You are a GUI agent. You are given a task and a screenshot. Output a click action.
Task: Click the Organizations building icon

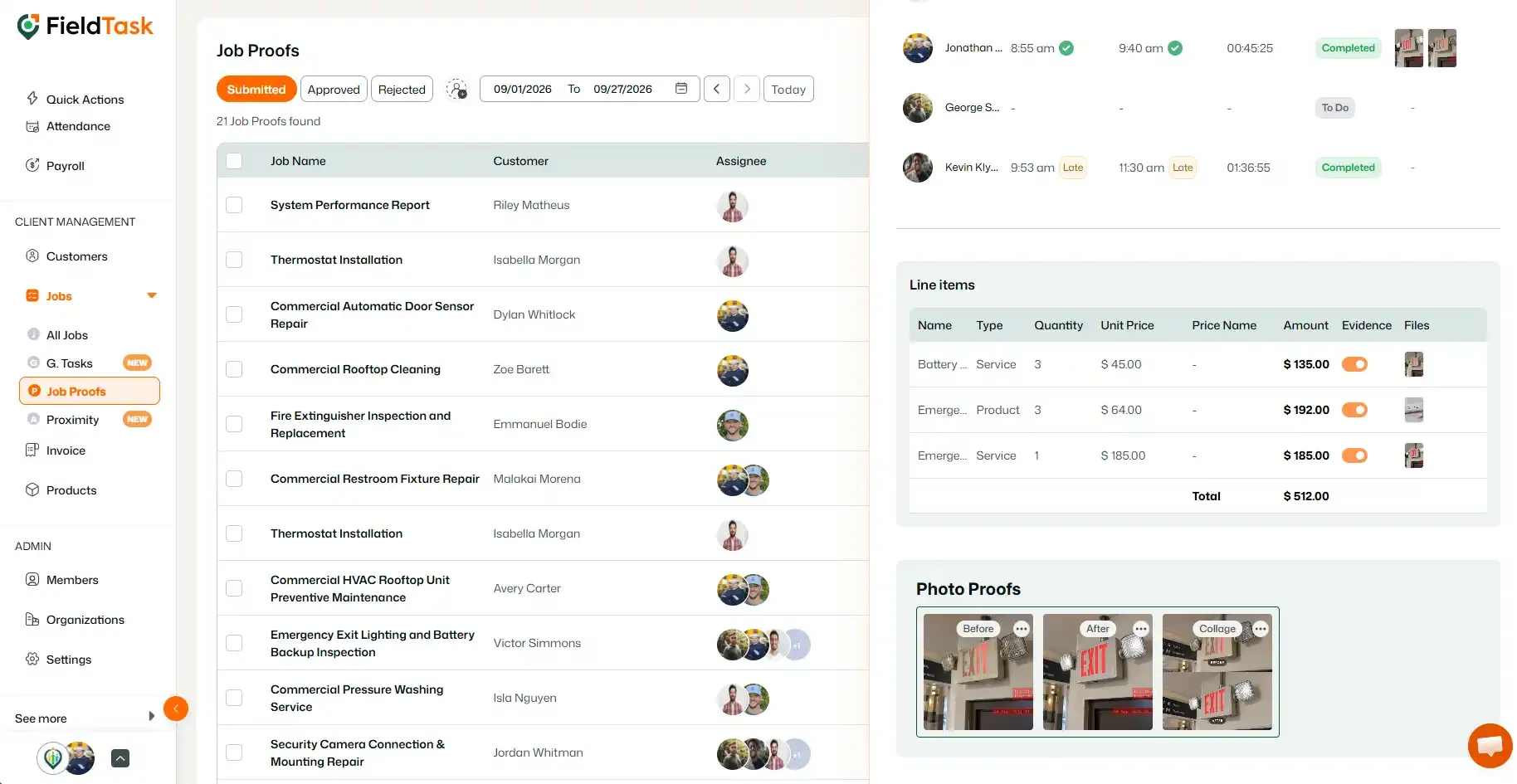(x=32, y=619)
